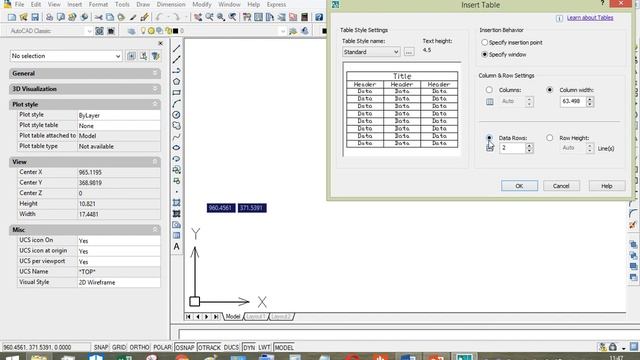The width and height of the screenshot is (640, 360).
Task: Click the Data Rows value field
Action: [x=513, y=148]
